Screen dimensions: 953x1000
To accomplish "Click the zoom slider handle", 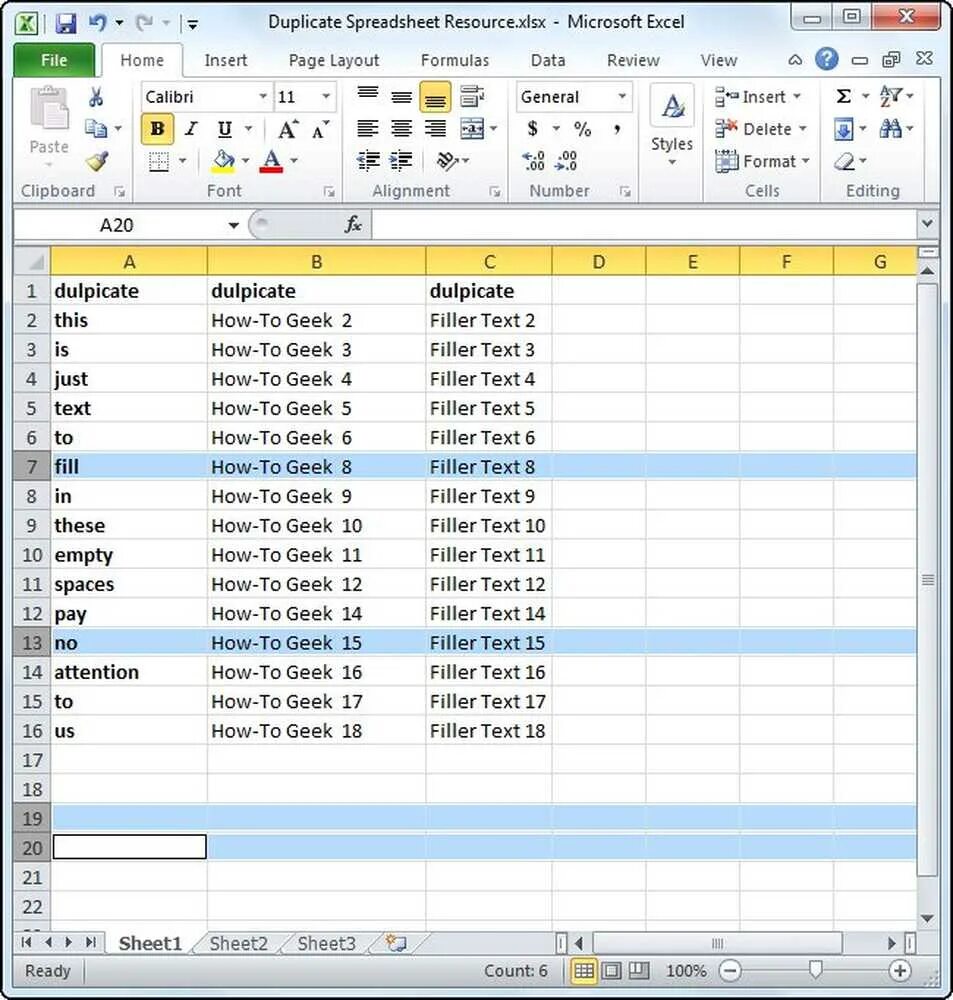I will tap(815, 969).
